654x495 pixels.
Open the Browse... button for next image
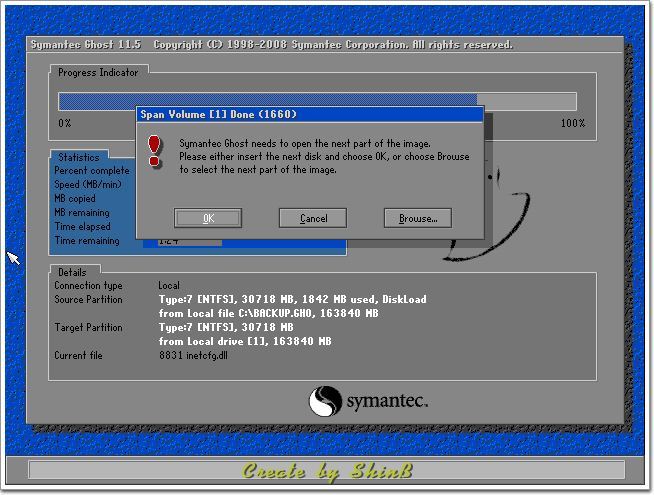pyautogui.click(x=418, y=218)
